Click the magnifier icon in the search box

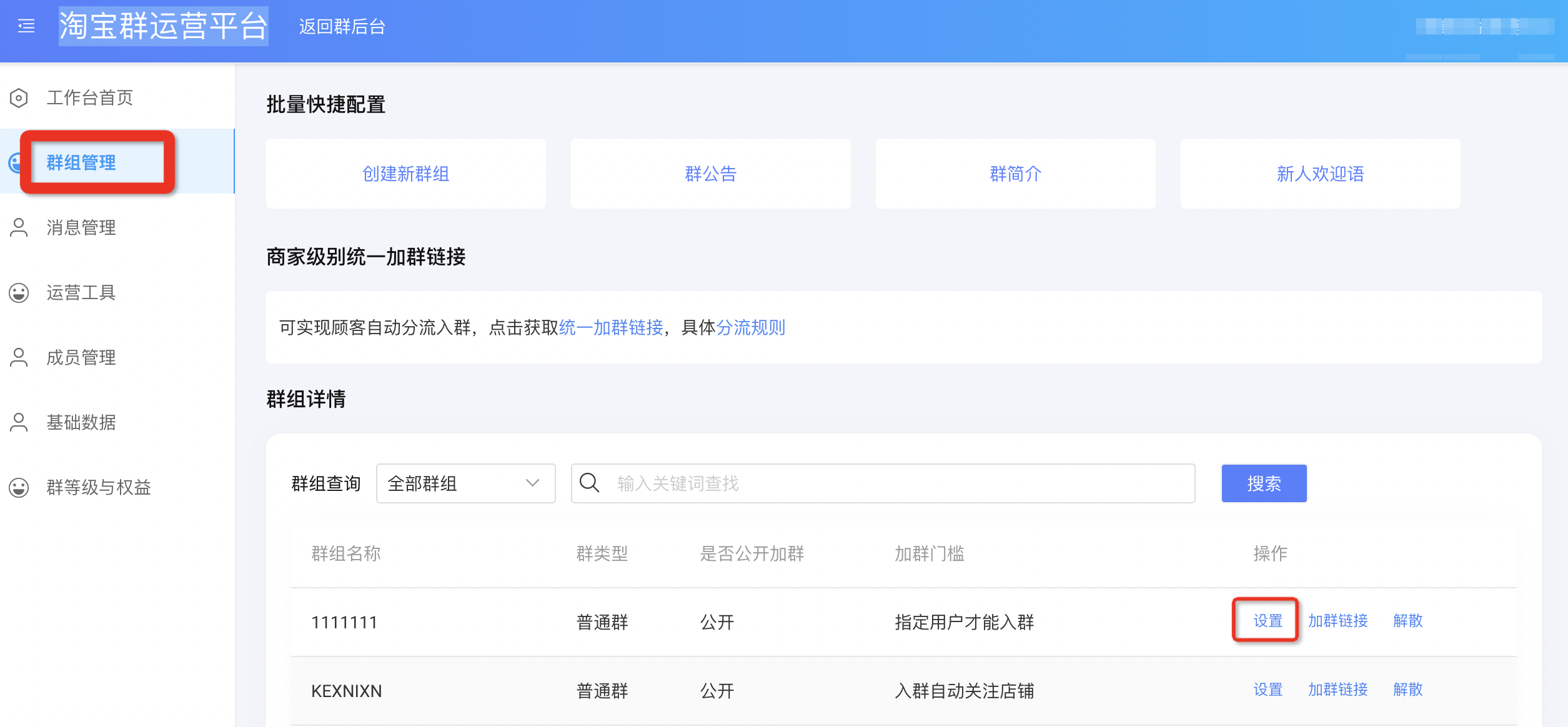589,483
